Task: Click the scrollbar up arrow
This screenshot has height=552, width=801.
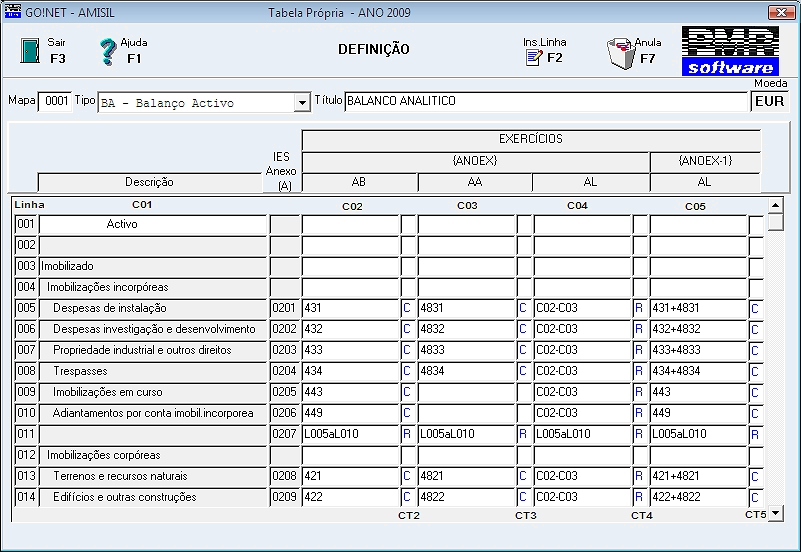Action: tap(775, 205)
